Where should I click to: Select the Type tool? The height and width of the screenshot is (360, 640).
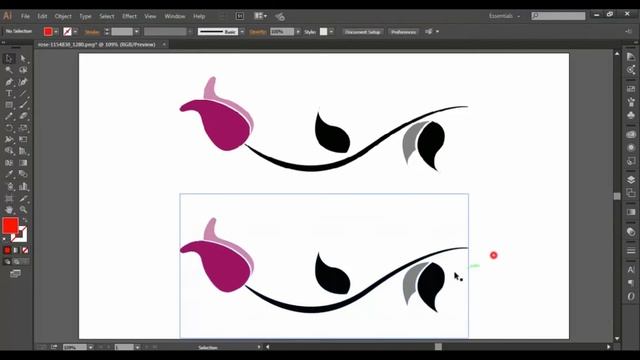coord(9,93)
